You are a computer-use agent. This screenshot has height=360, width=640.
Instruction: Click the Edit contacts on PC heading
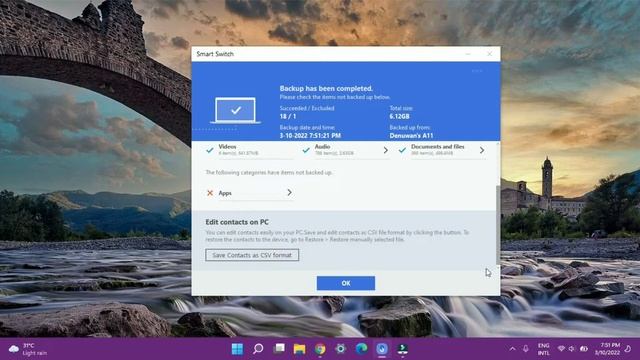coord(237,222)
